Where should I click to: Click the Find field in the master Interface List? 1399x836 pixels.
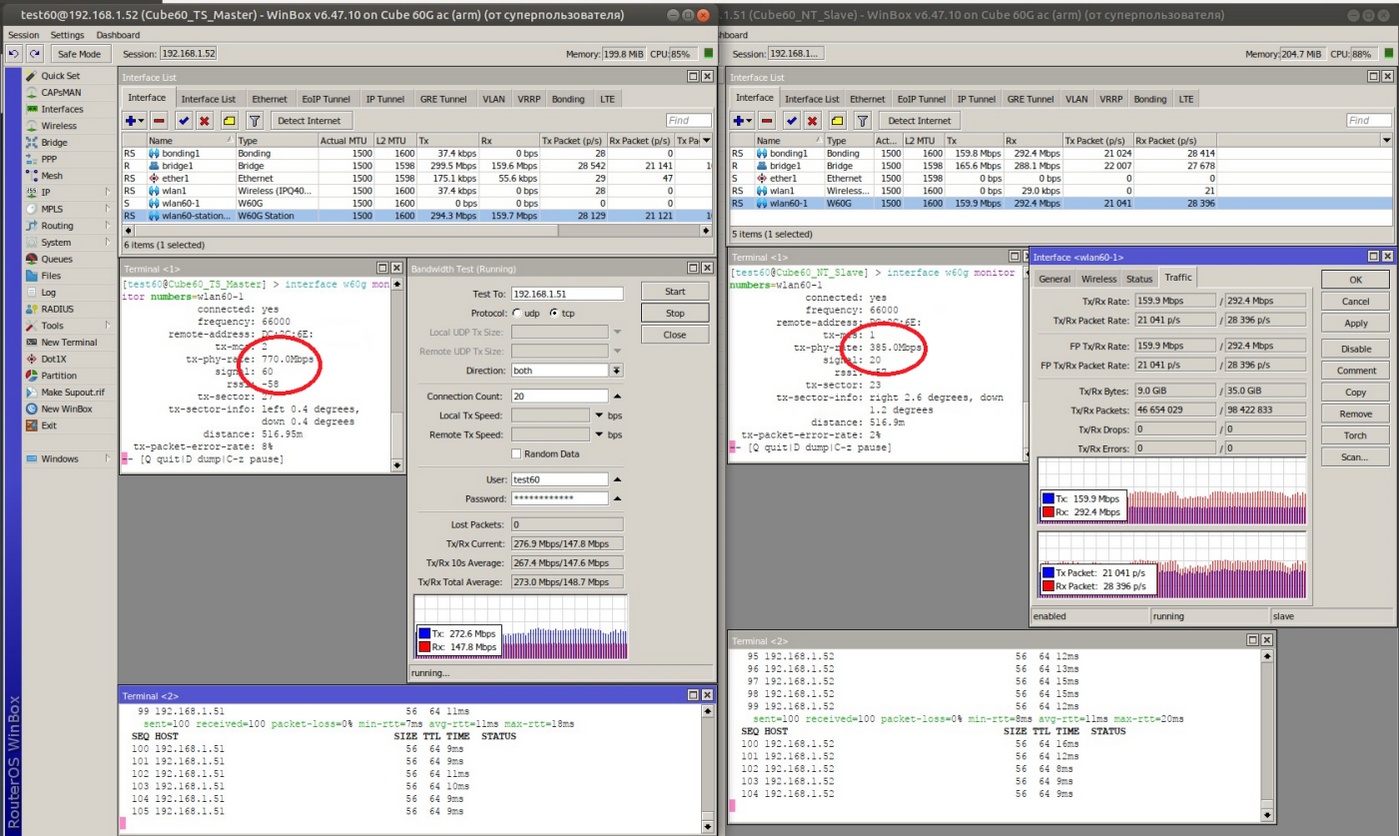(689, 120)
